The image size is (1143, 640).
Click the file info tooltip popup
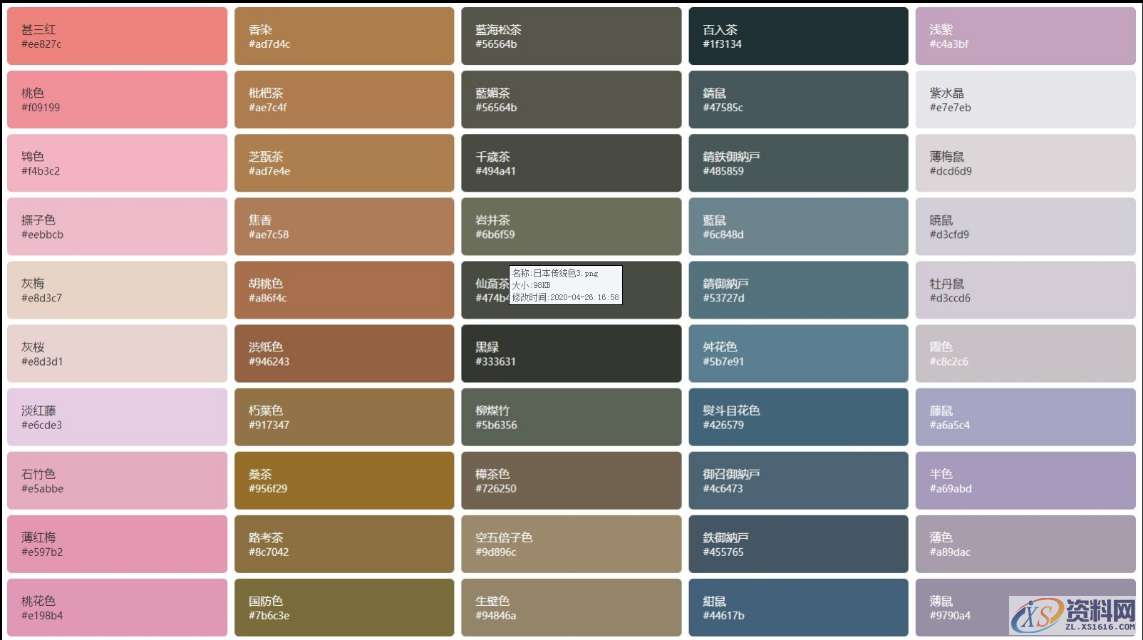(565, 285)
